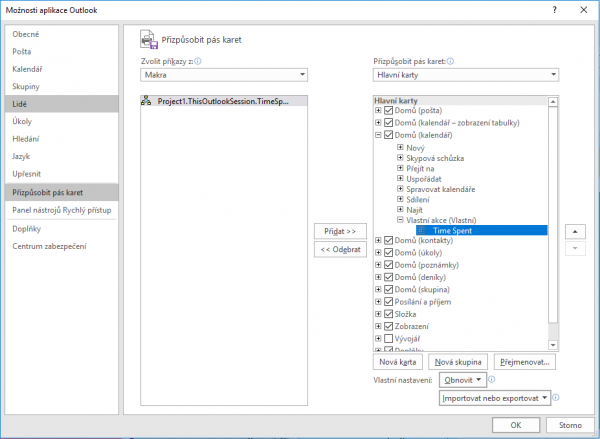Collapse the Vlastní akce (Vlastní) group
Viewport: 600px width, 439px height.
click(400, 220)
